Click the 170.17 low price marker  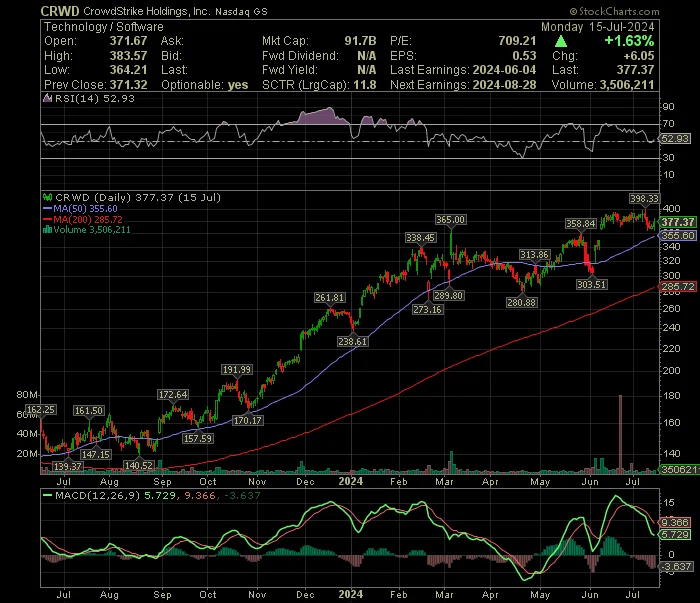coord(247,420)
